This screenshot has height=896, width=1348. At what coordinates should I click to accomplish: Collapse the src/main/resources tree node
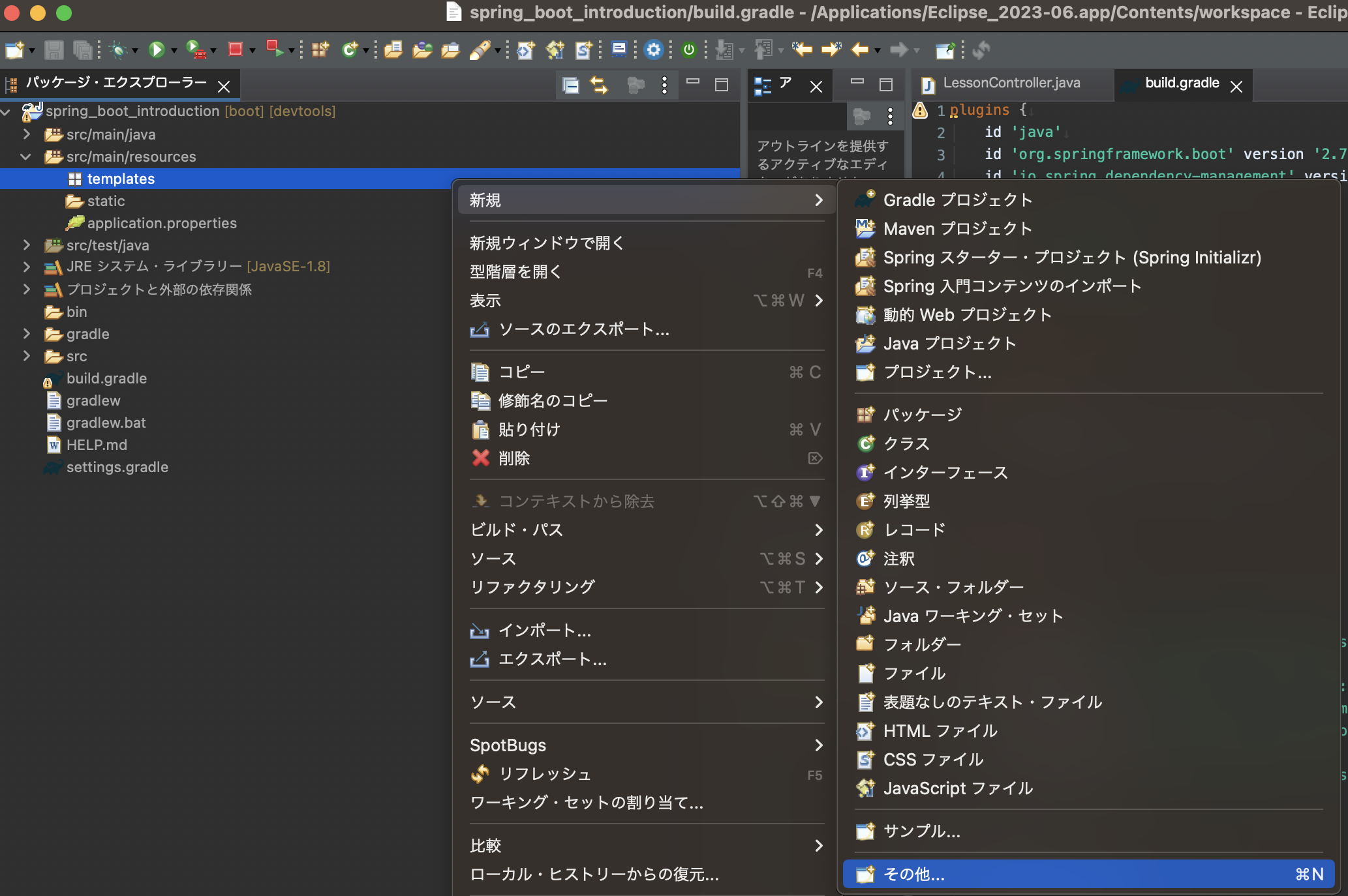tap(25, 157)
